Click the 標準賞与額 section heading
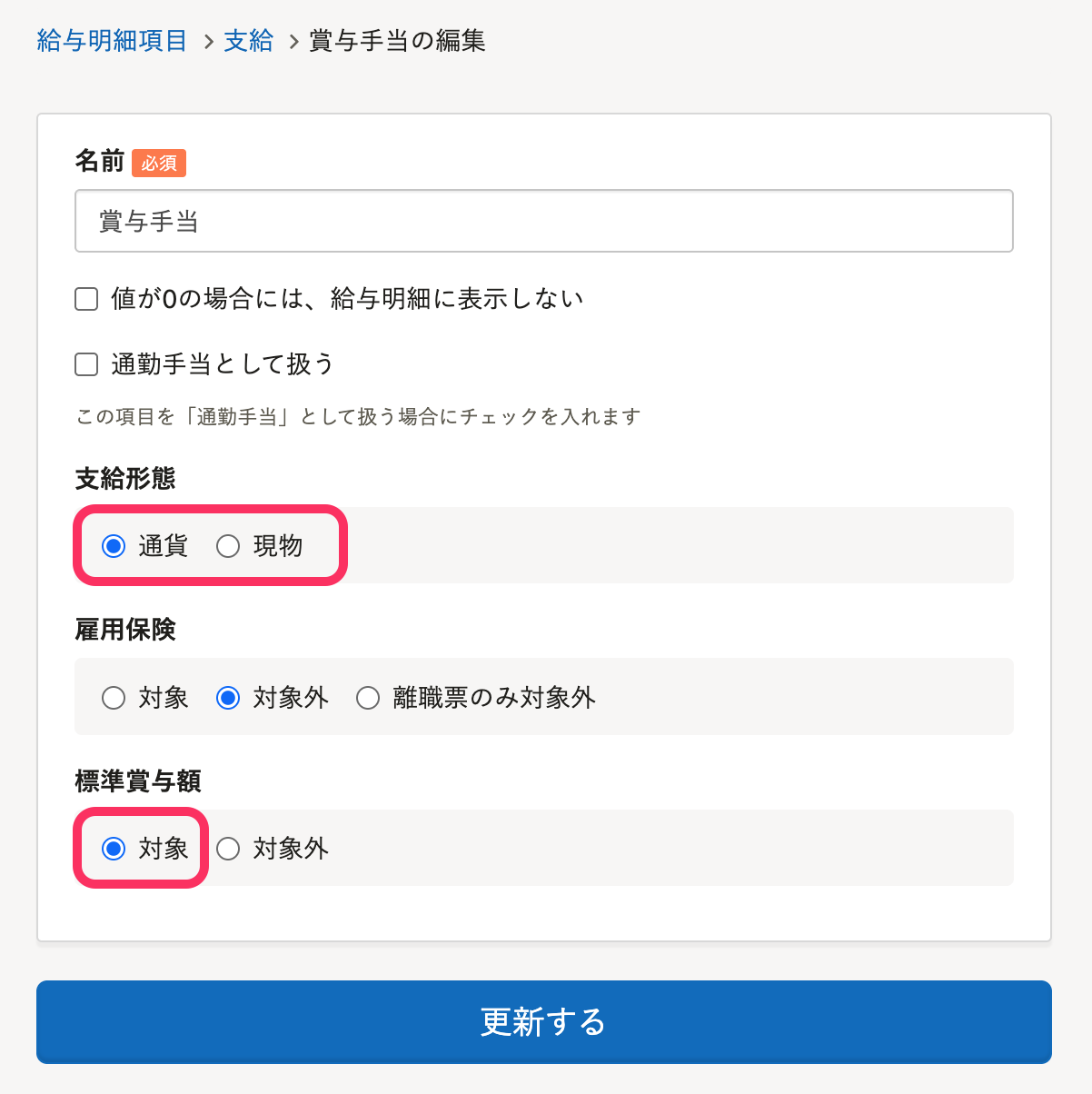This screenshot has width=1092, height=1094. (138, 781)
